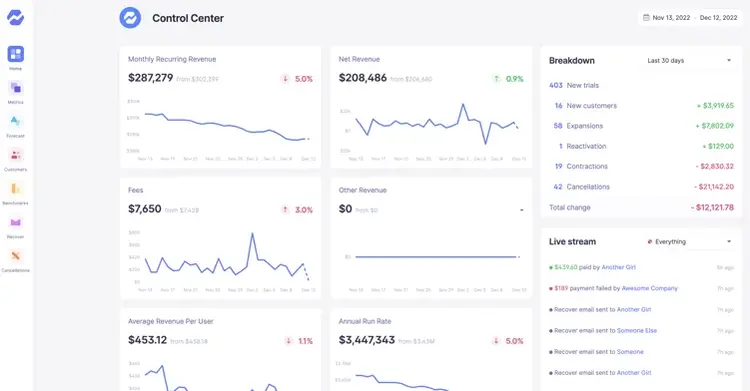750x391 pixels.
Task: Open Another Girl link in paid event
Action: pyautogui.click(x=618, y=268)
